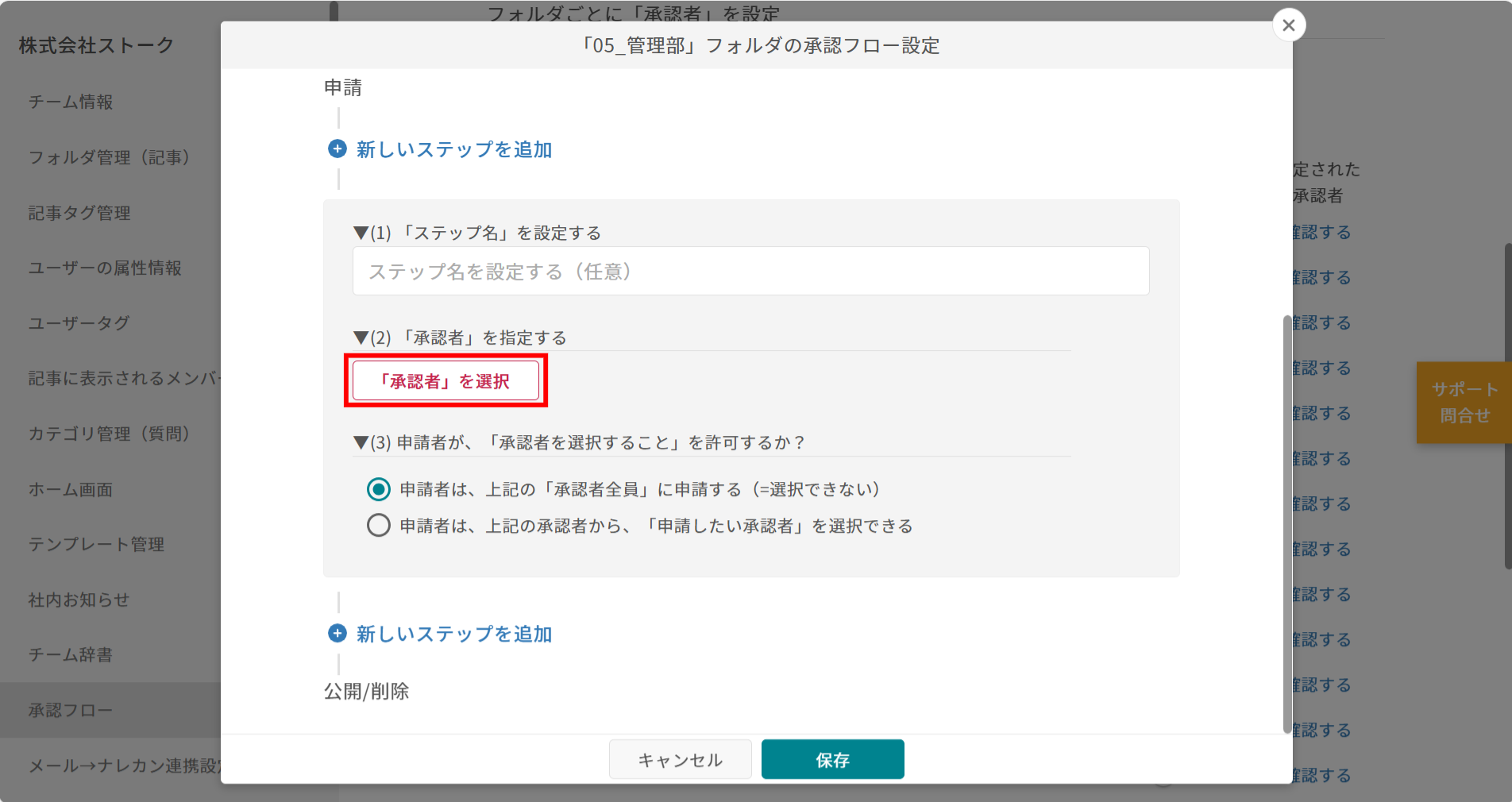Click the サポート問合せ support tab
The height and width of the screenshot is (802, 1512).
tap(1464, 403)
